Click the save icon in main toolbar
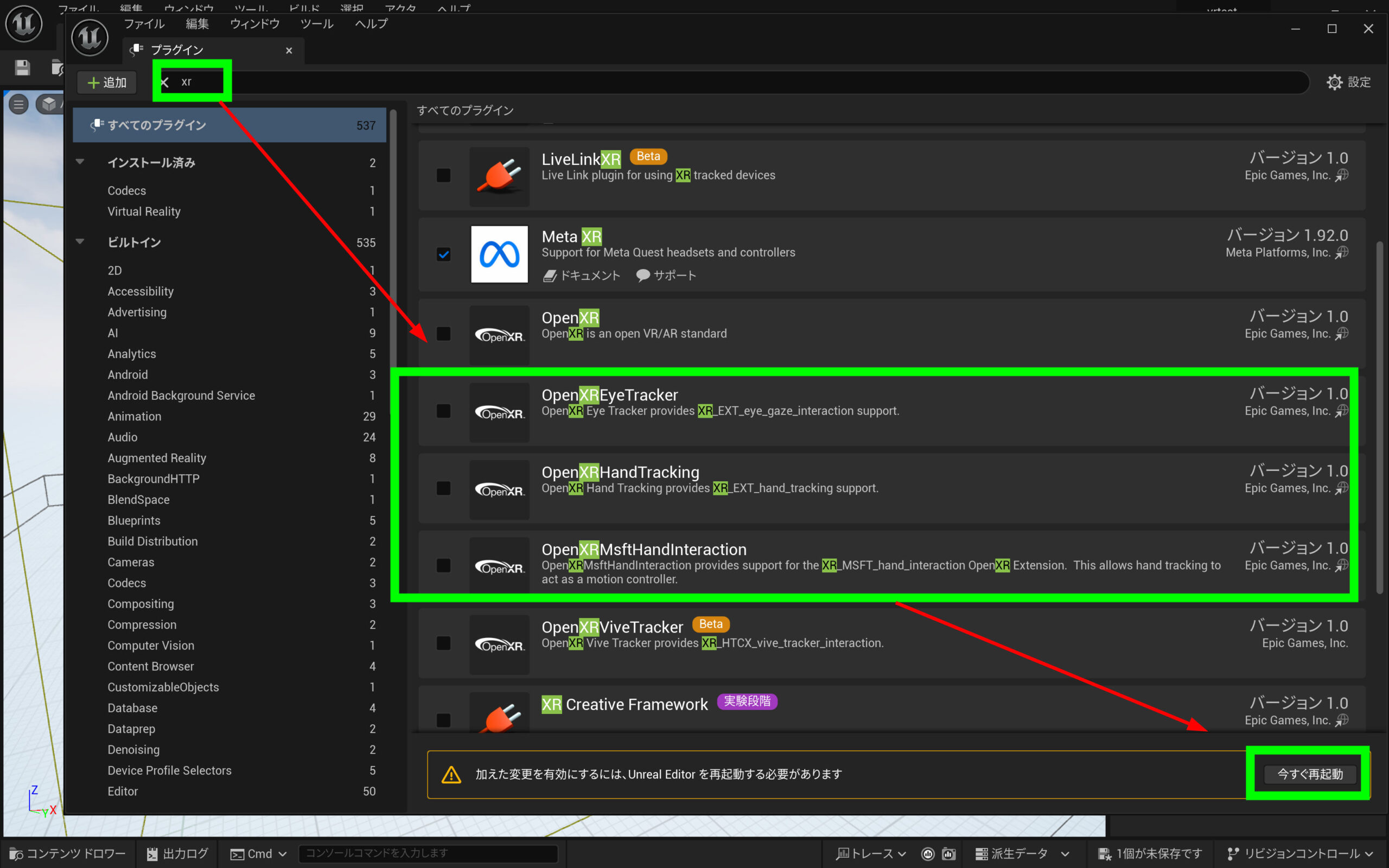Screen dimensions: 1389x868 tap(22, 68)
